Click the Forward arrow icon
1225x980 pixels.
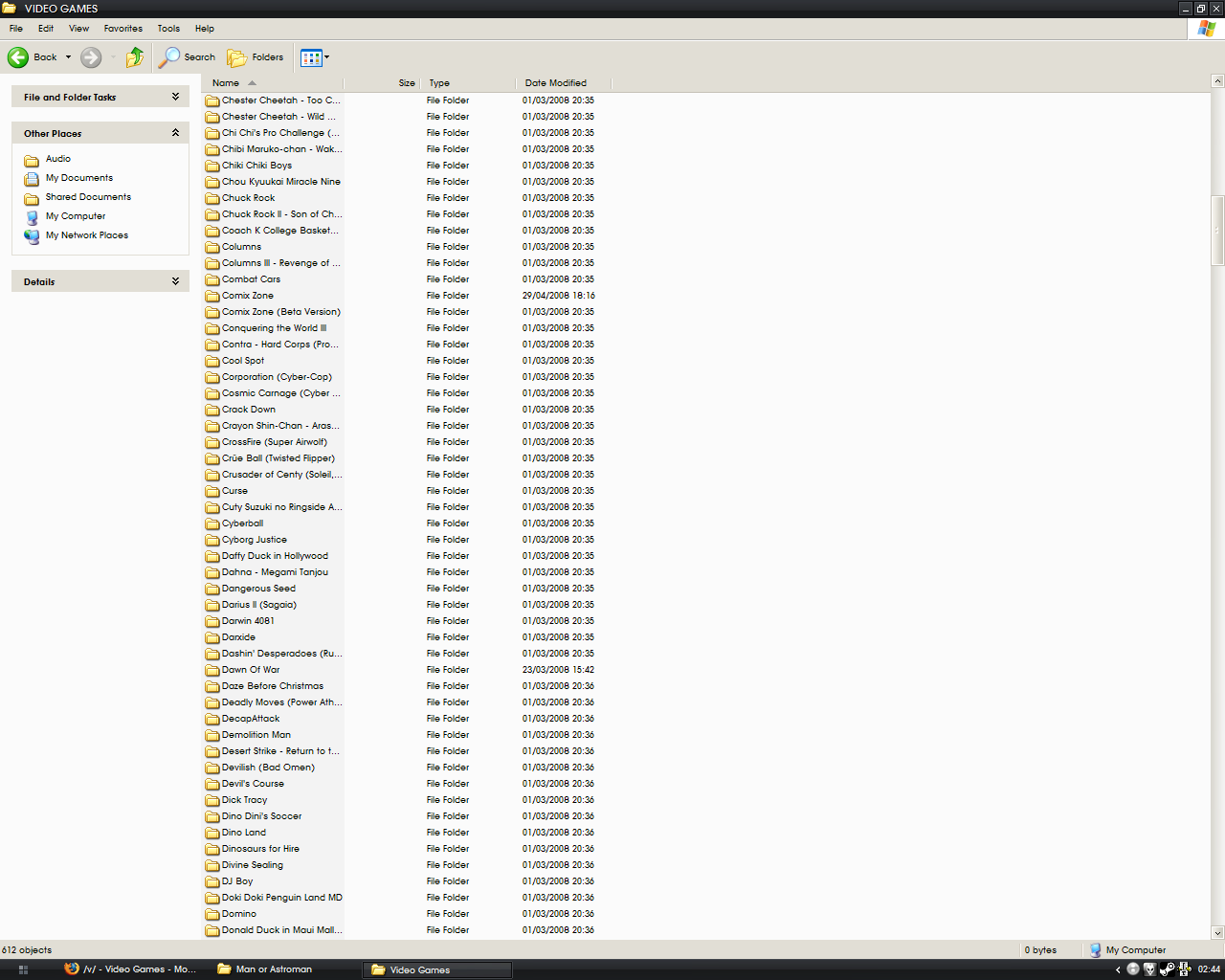[91, 57]
